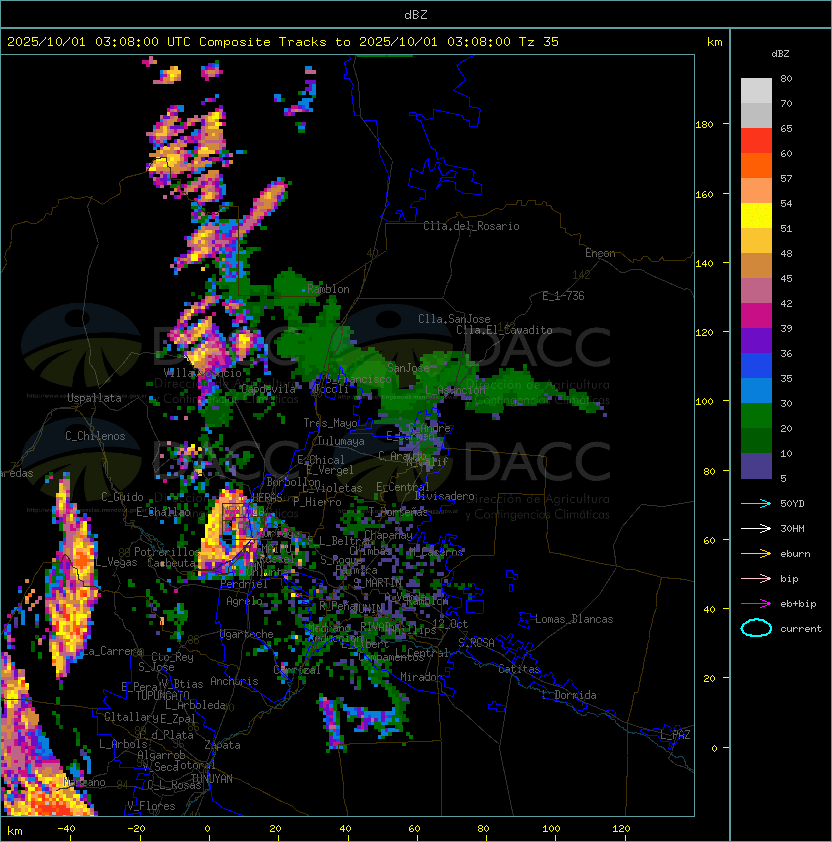
Task: Click the 'Encon' place label
Action: tap(600, 253)
